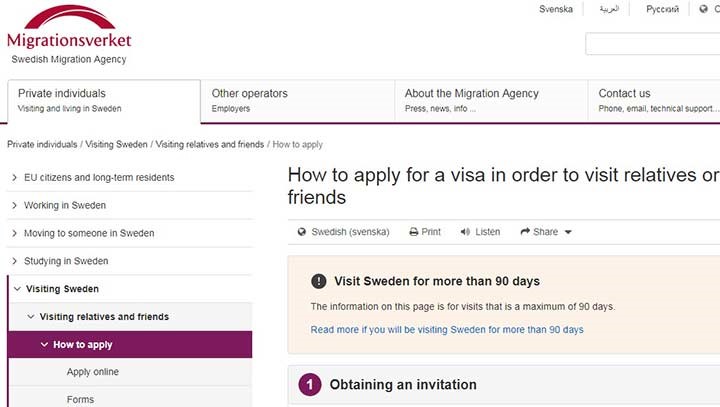Click the Migrationsverket logo
Screen dimensions: 720x407
69,34
